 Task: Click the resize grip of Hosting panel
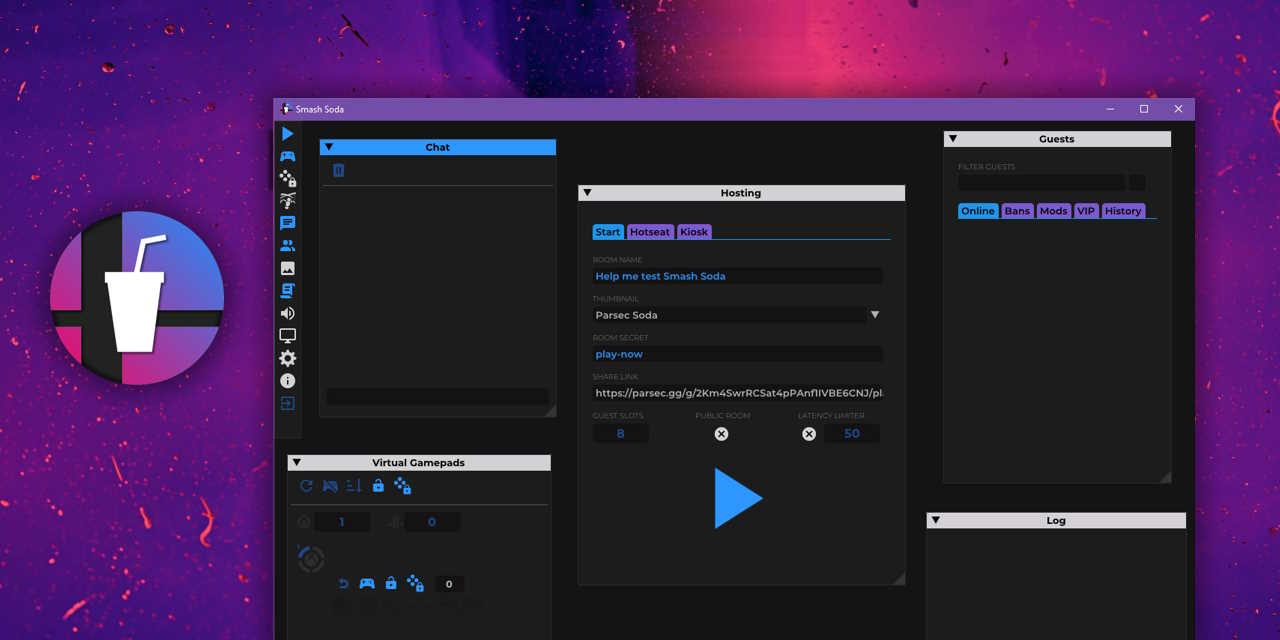point(899,578)
